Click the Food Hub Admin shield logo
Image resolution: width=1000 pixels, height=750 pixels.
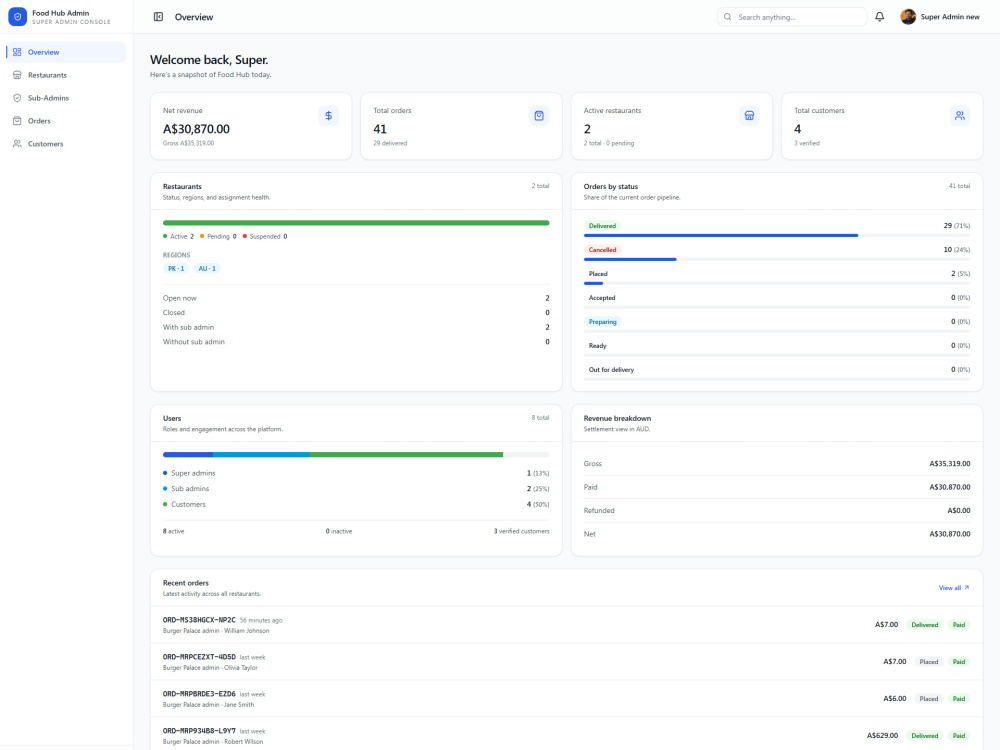click(17, 17)
